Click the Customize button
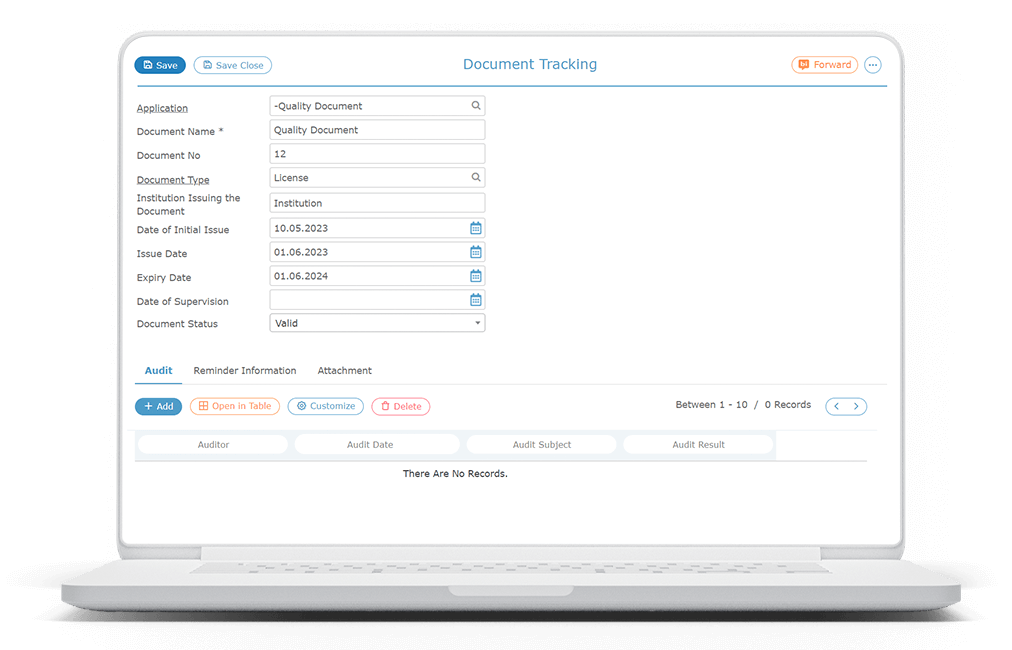This screenshot has height=650, width=1012. [326, 406]
